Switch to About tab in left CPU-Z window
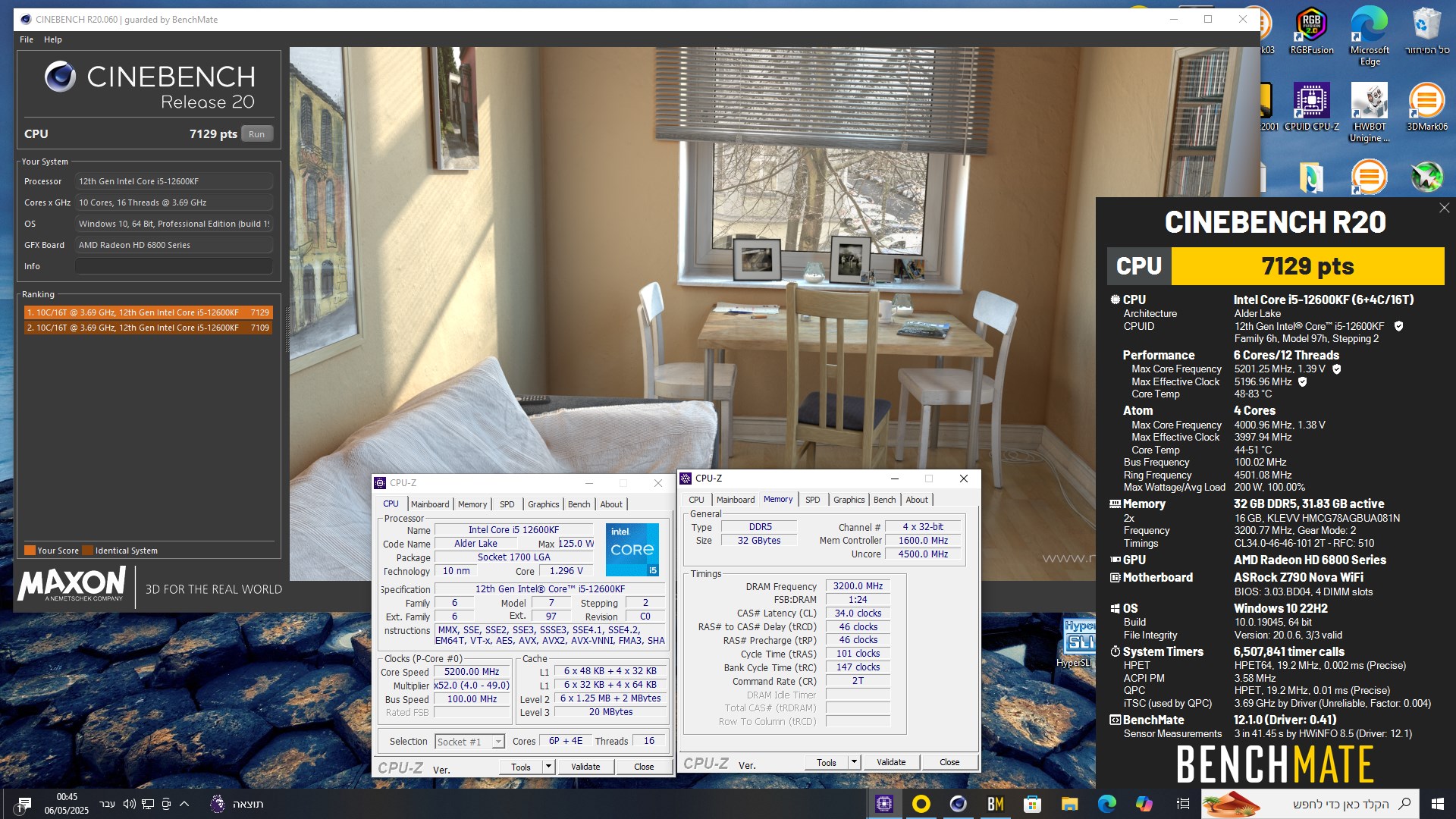The height and width of the screenshot is (819, 1456). (611, 504)
